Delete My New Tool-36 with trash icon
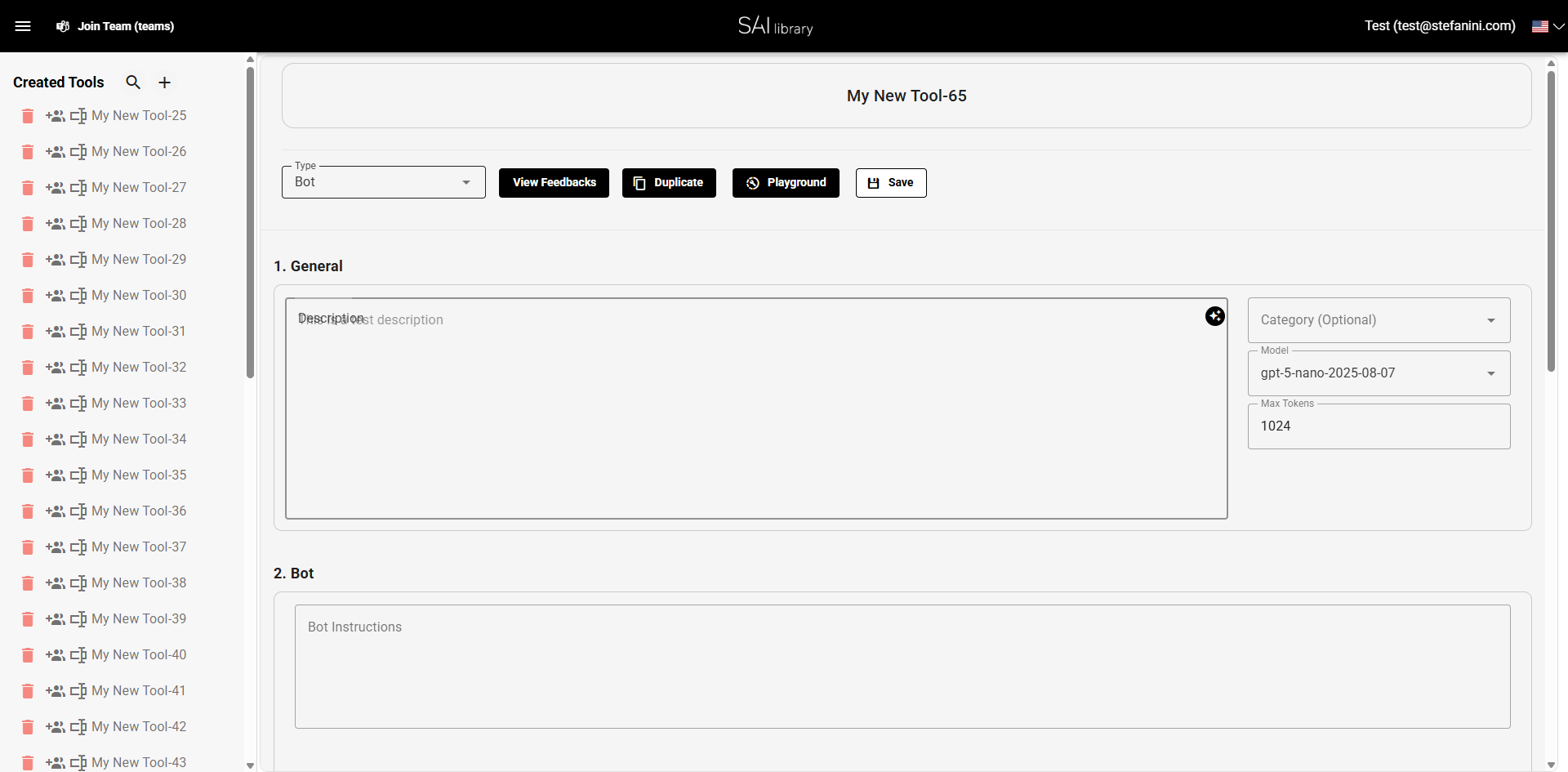The width and height of the screenshot is (1568, 772). (28, 511)
